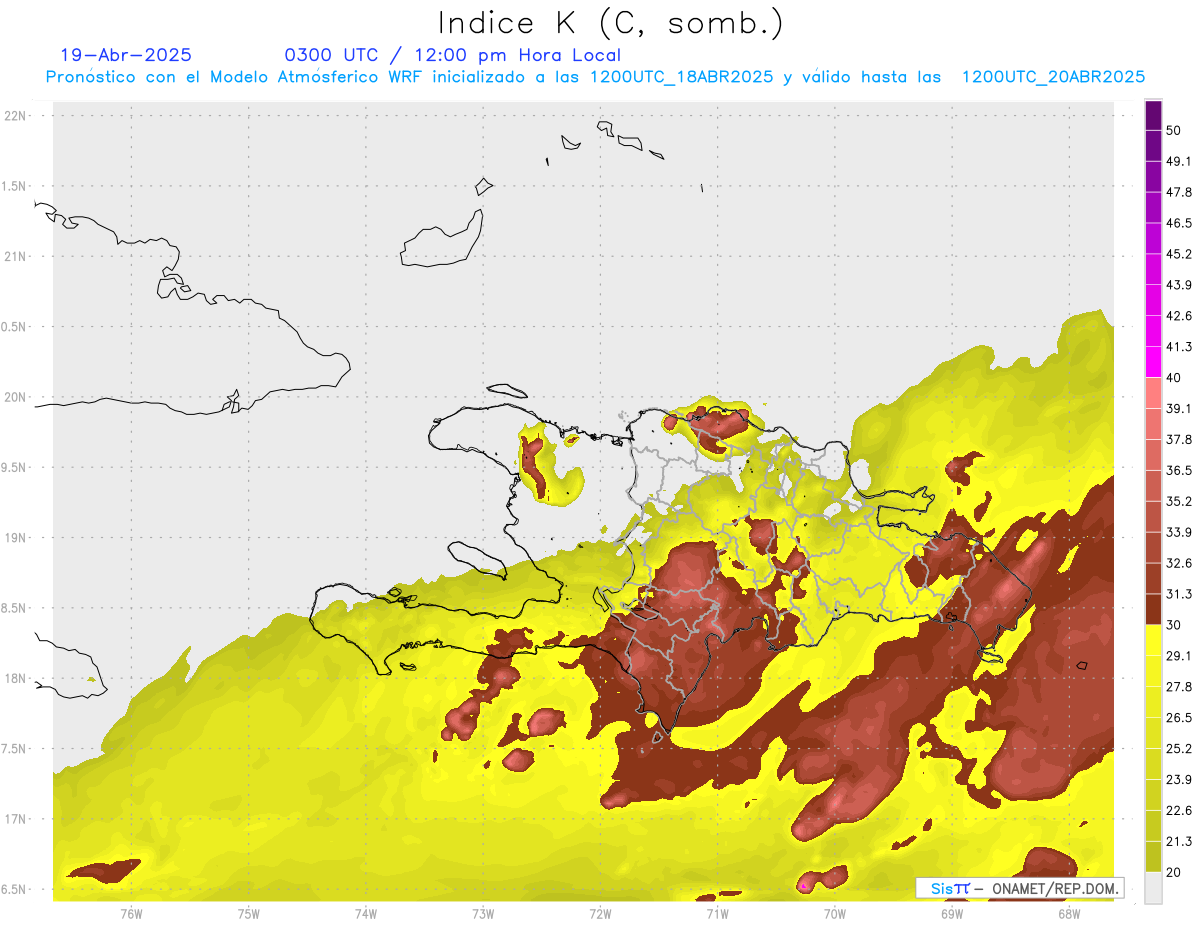Click the '20N' latitude label

pos(15,397)
